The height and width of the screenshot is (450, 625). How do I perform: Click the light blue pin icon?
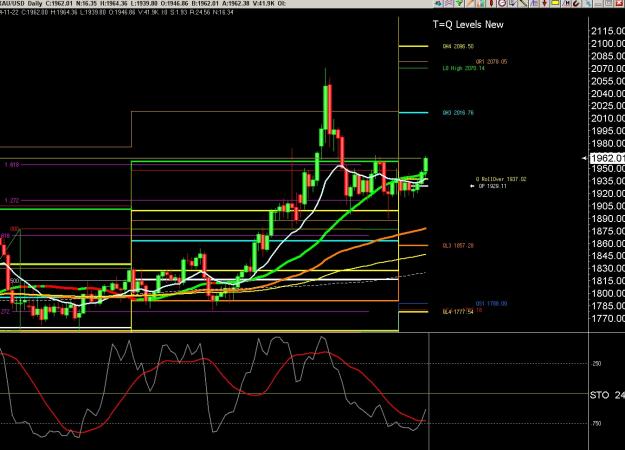coord(587,3)
